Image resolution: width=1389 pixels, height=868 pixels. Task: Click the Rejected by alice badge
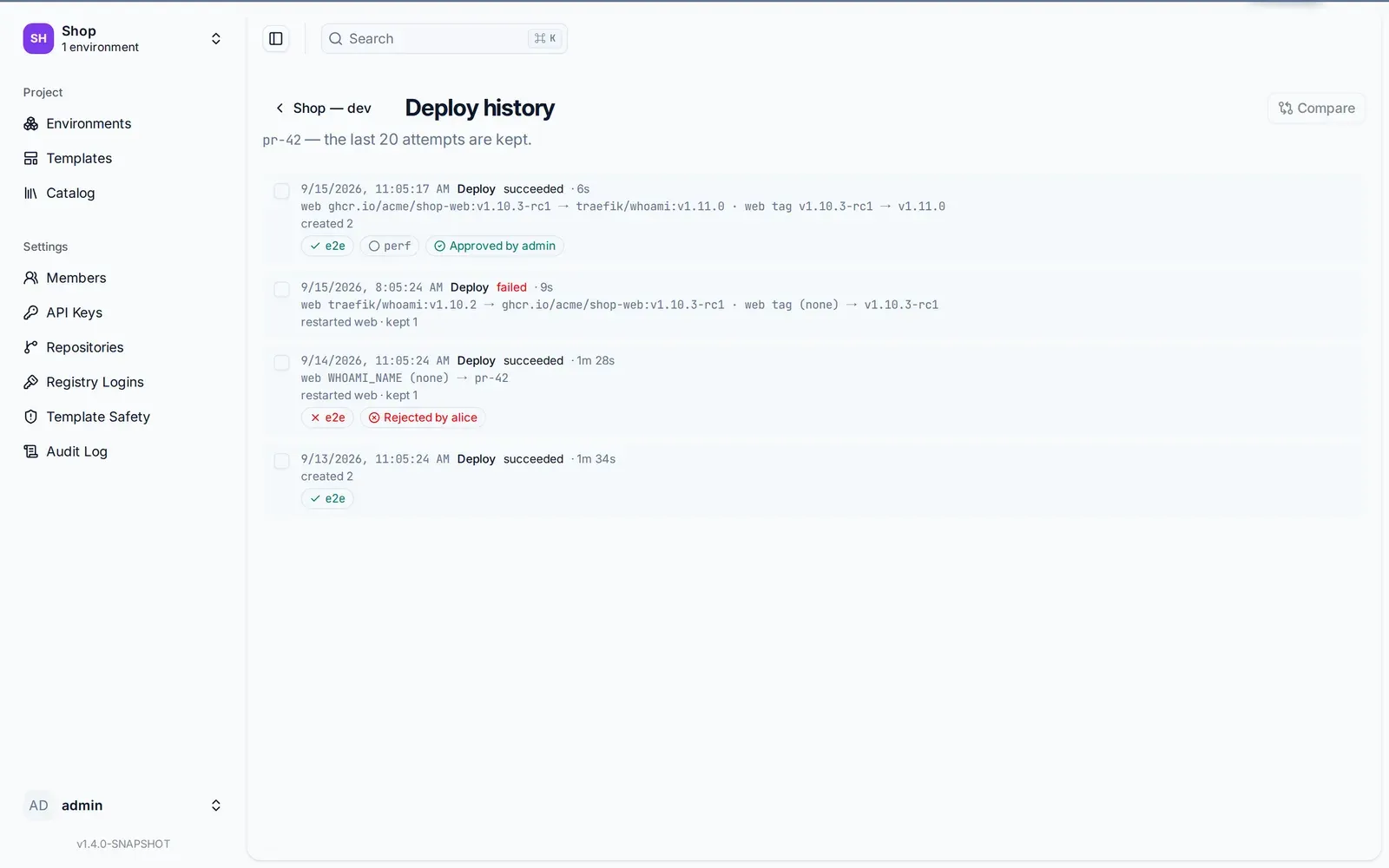pos(423,418)
